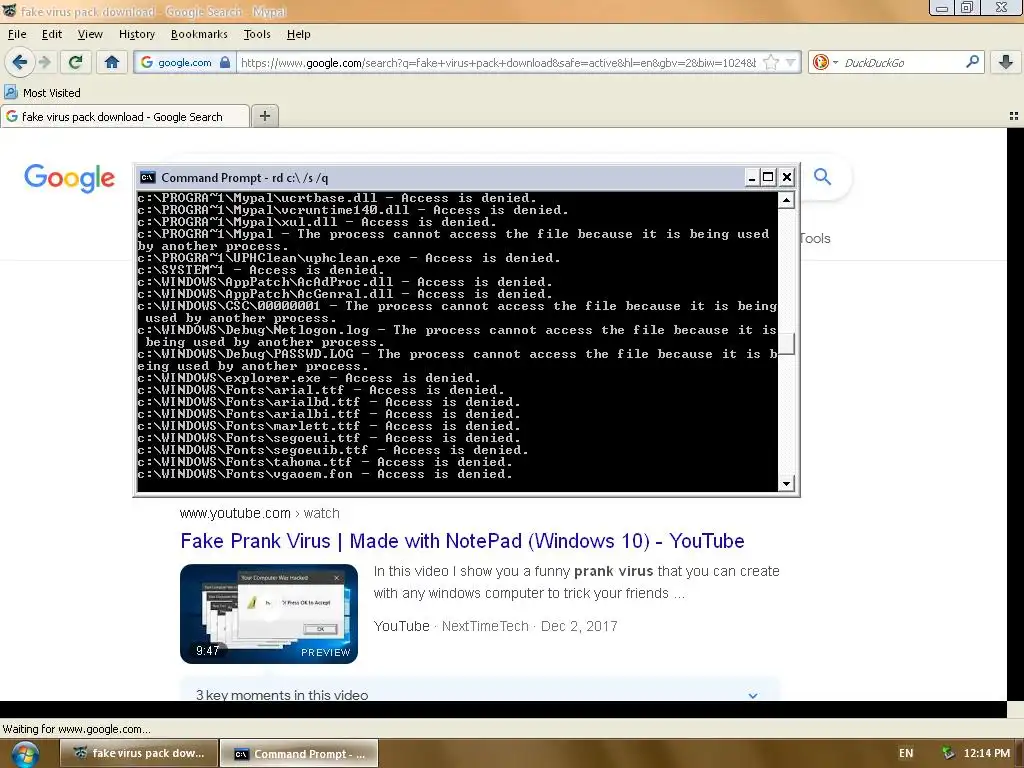
Task: Restore the browser window size
Action: click(x=967, y=8)
